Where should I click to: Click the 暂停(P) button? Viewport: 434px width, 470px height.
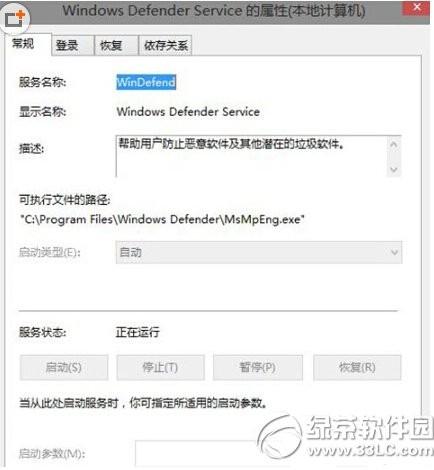point(258,368)
